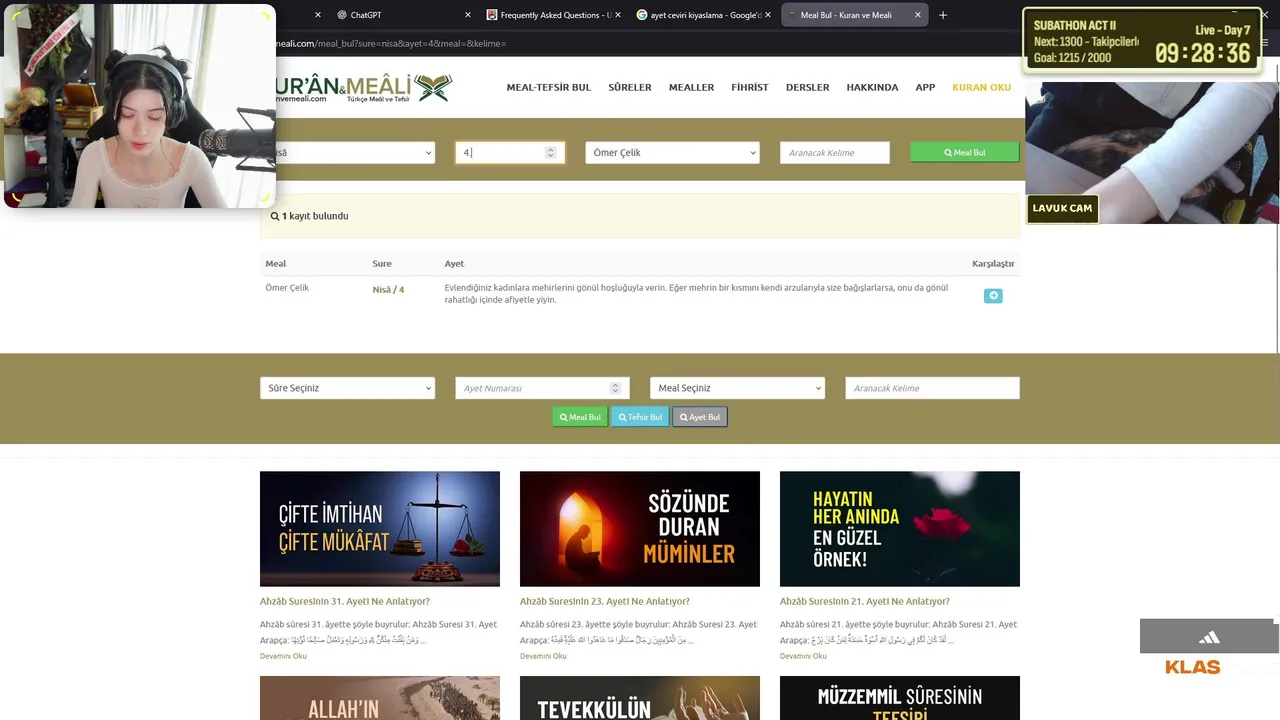Click the lower green Meal Bul button
The width and height of the screenshot is (1280, 720).
click(580, 417)
